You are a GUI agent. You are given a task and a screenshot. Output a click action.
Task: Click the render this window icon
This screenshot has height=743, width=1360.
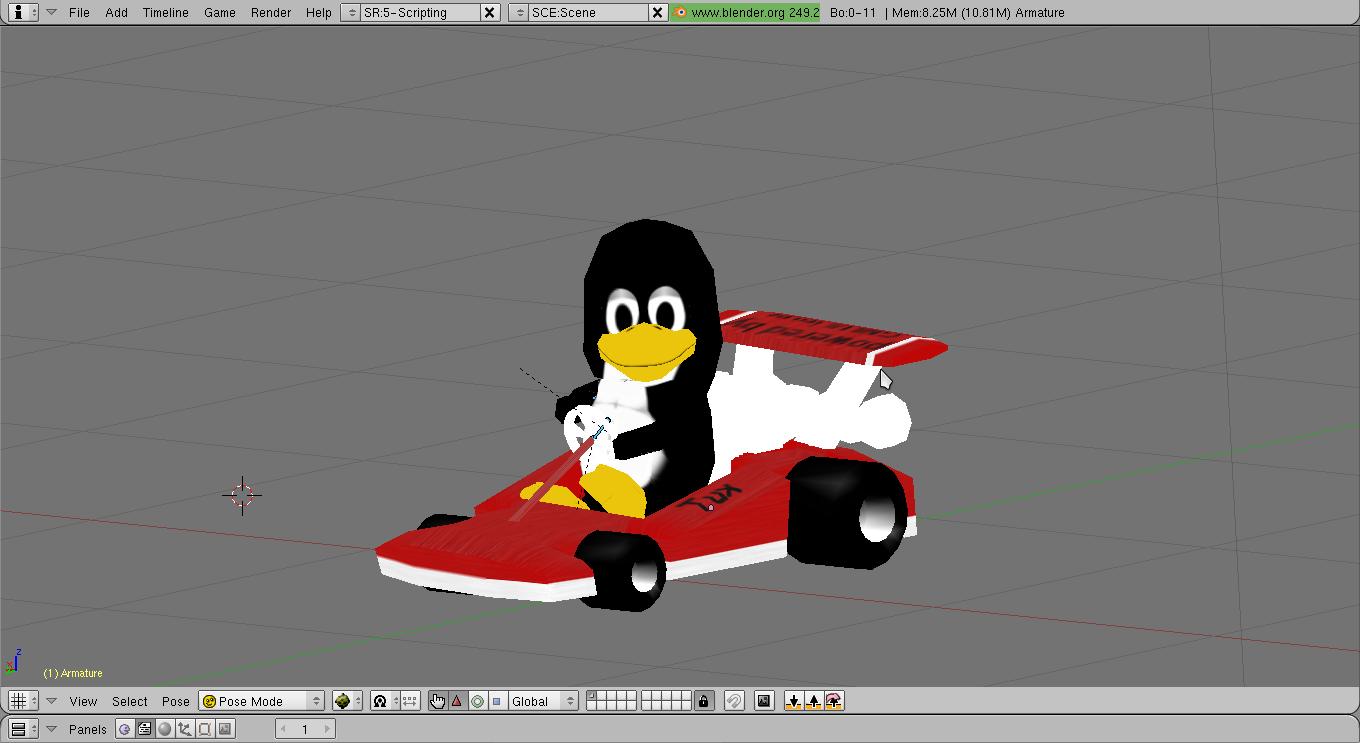[x=764, y=701]
